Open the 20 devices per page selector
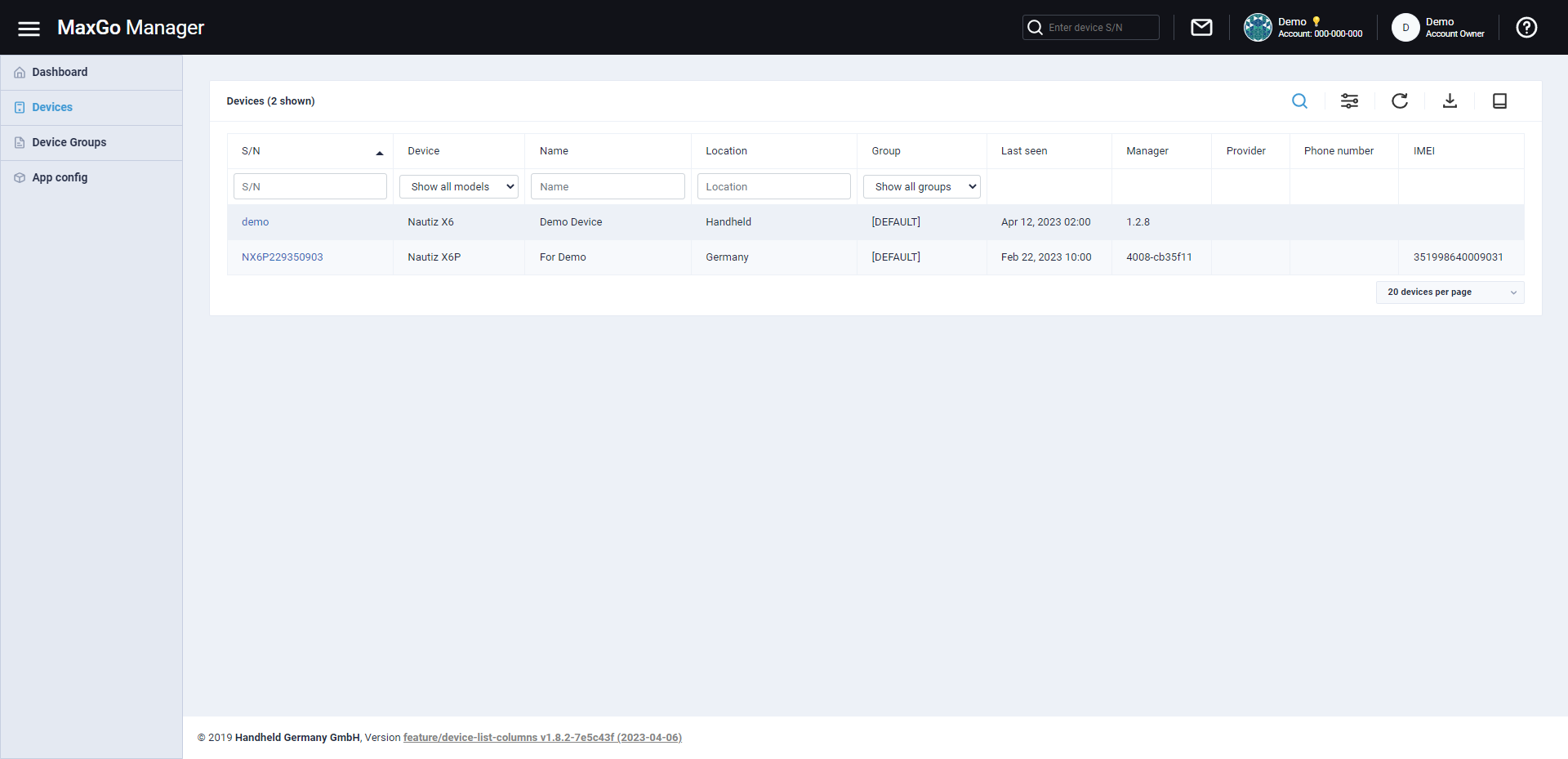The width and height of the screenshot is (1568, 759). pyautogui.click(x=1450, y=292)
